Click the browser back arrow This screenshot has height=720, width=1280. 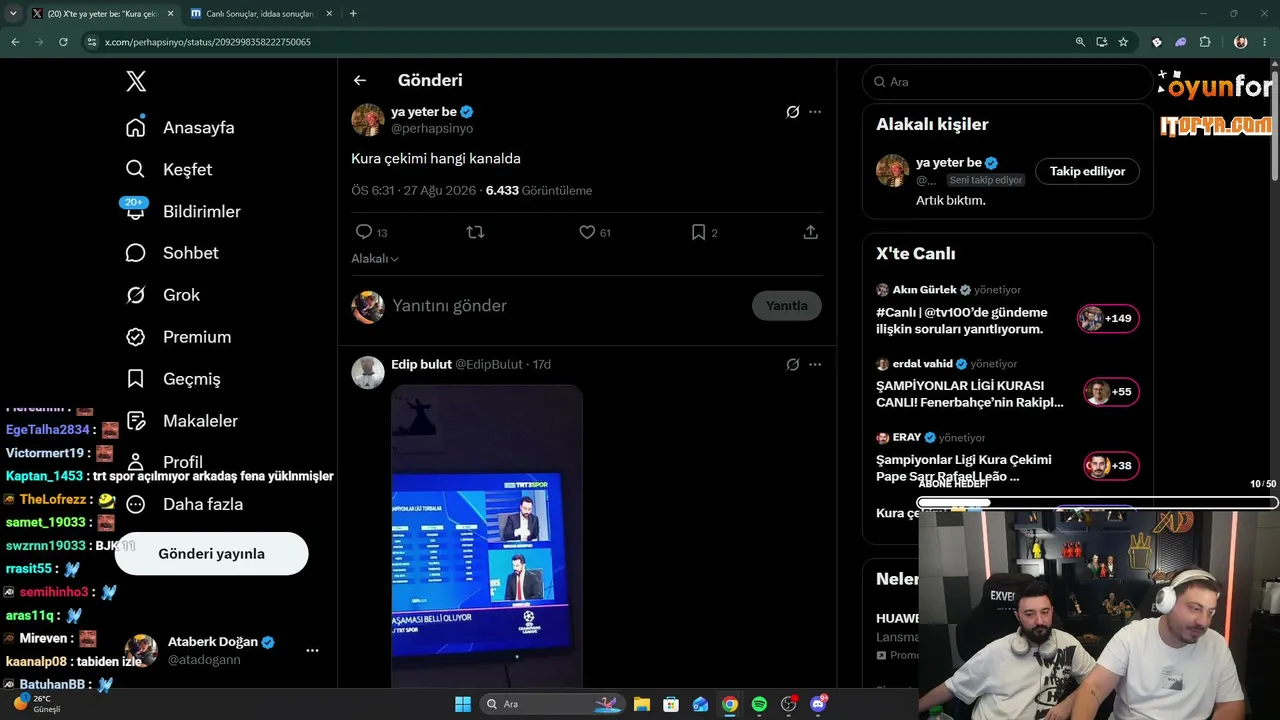point(15,42)
